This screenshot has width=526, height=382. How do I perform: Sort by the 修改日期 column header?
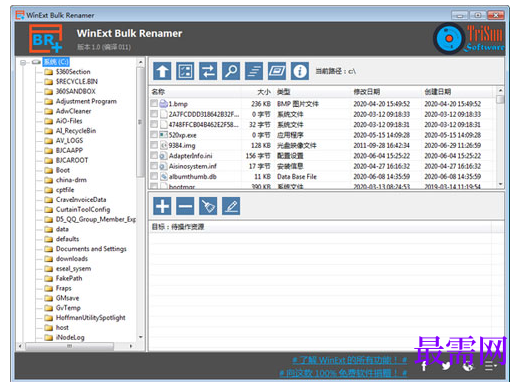coord(367,92)
